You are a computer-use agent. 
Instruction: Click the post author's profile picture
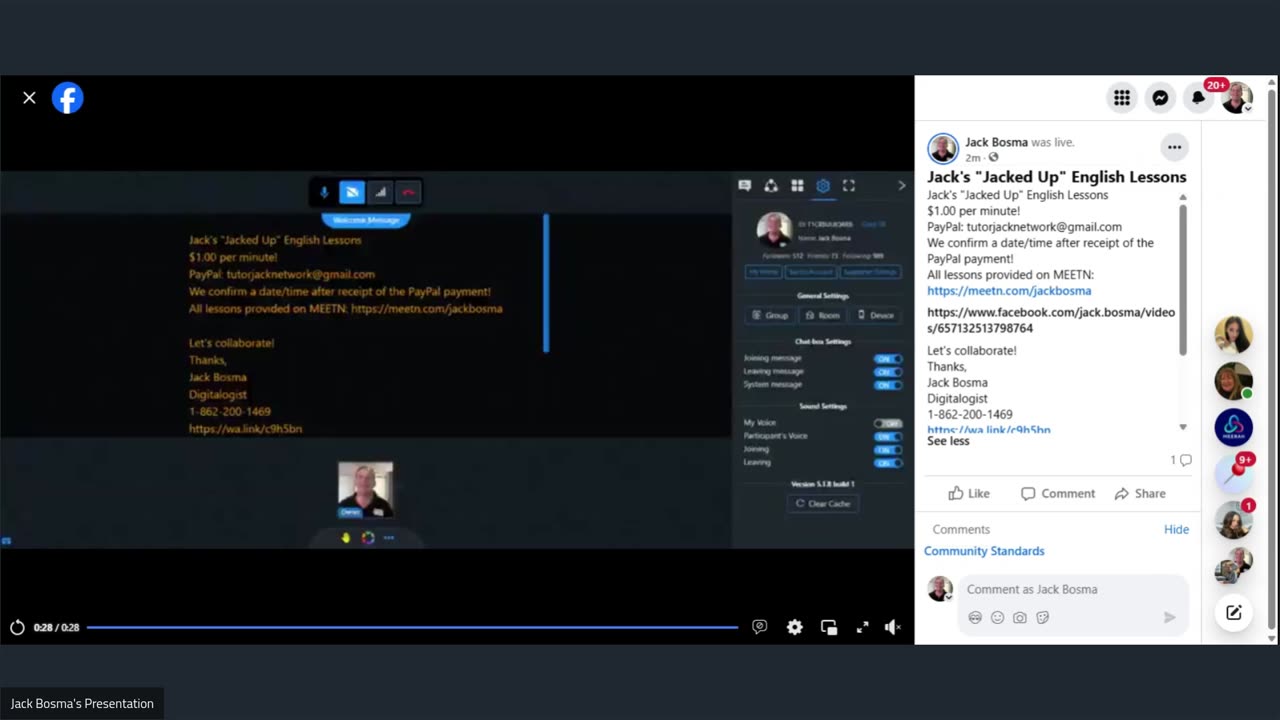click(x=943, y=148)
